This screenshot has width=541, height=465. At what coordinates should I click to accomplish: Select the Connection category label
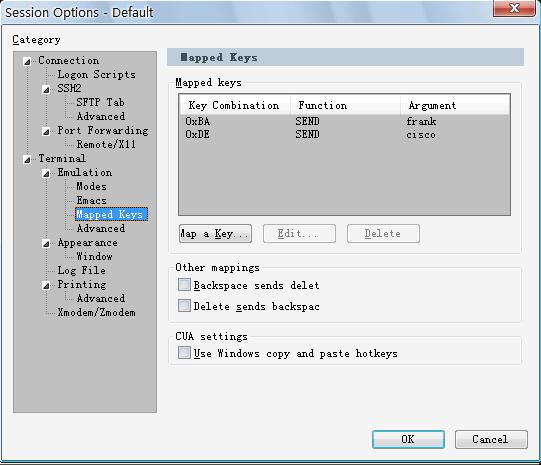click(x=68, y=60)
